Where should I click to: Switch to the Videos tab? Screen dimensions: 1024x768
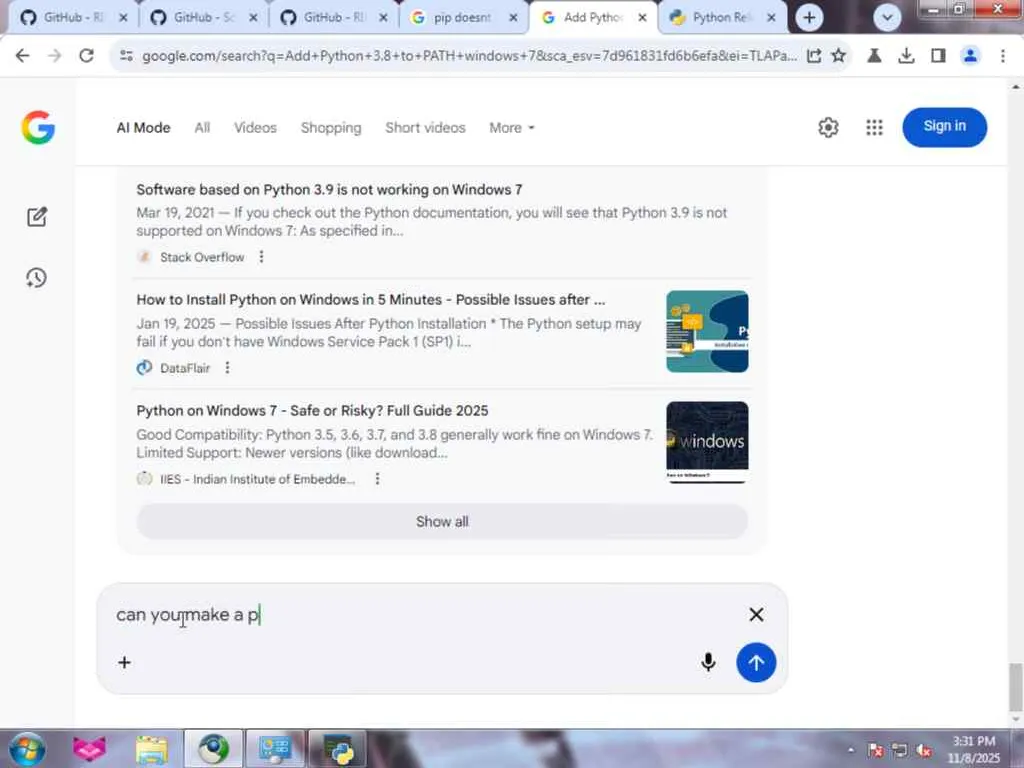[x=255, y=128]
